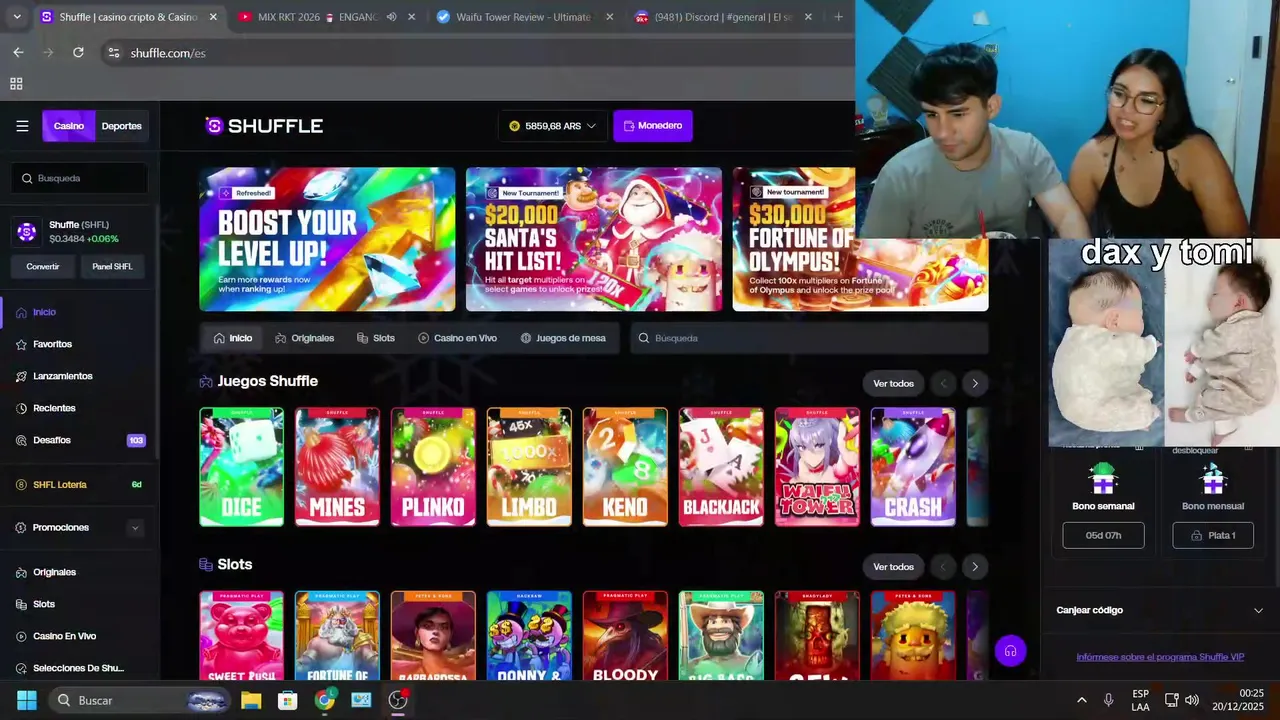Open the Boost Your Level Up banner
Image resolution: width=1280 pixels, height=720 pixels.
(x=327, y=239)
